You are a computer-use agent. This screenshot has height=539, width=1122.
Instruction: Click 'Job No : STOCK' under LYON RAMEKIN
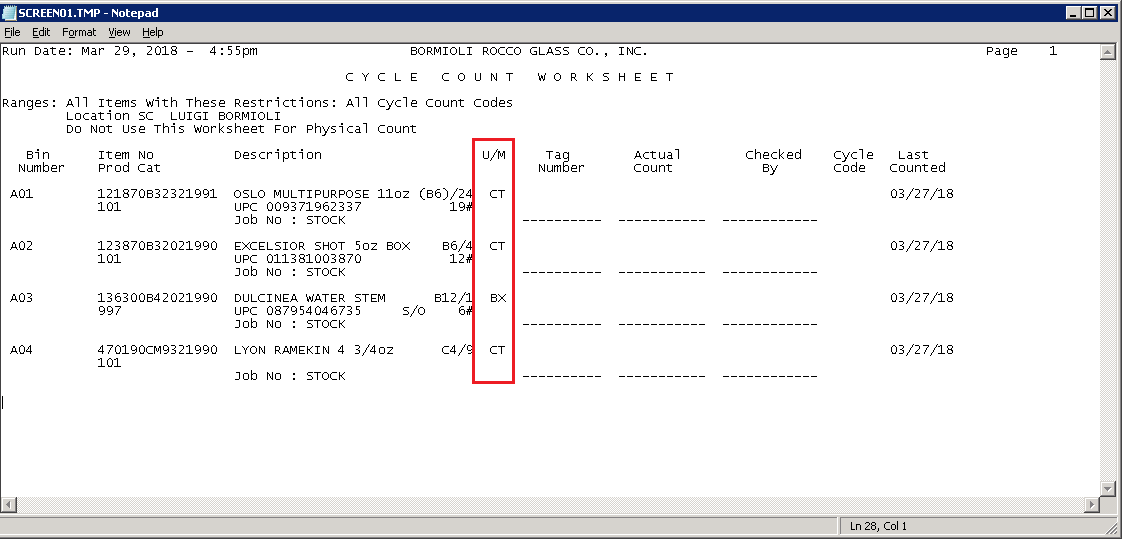290,376
